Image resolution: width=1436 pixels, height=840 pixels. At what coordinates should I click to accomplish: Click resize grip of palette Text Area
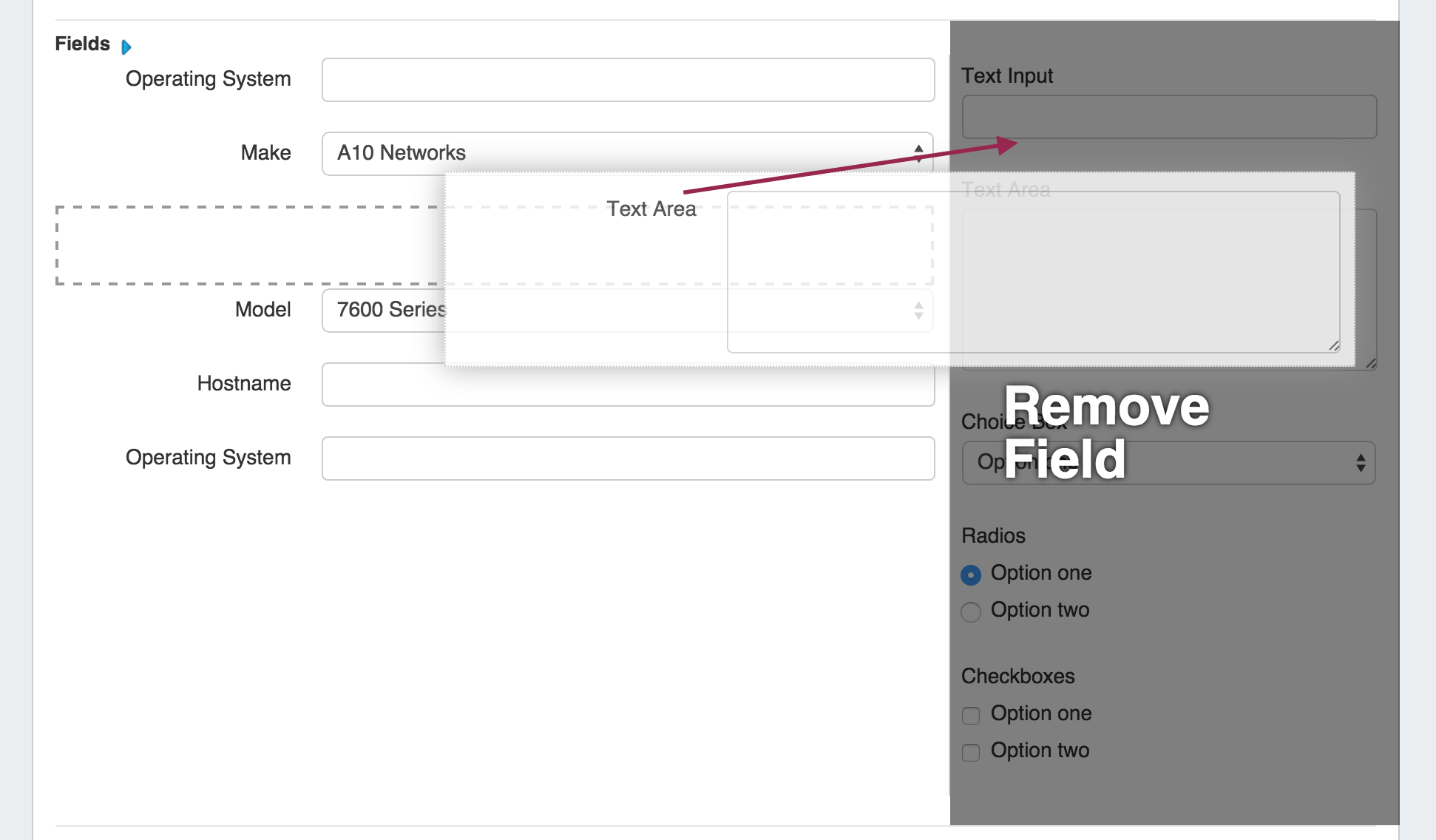coord(1371,363)
